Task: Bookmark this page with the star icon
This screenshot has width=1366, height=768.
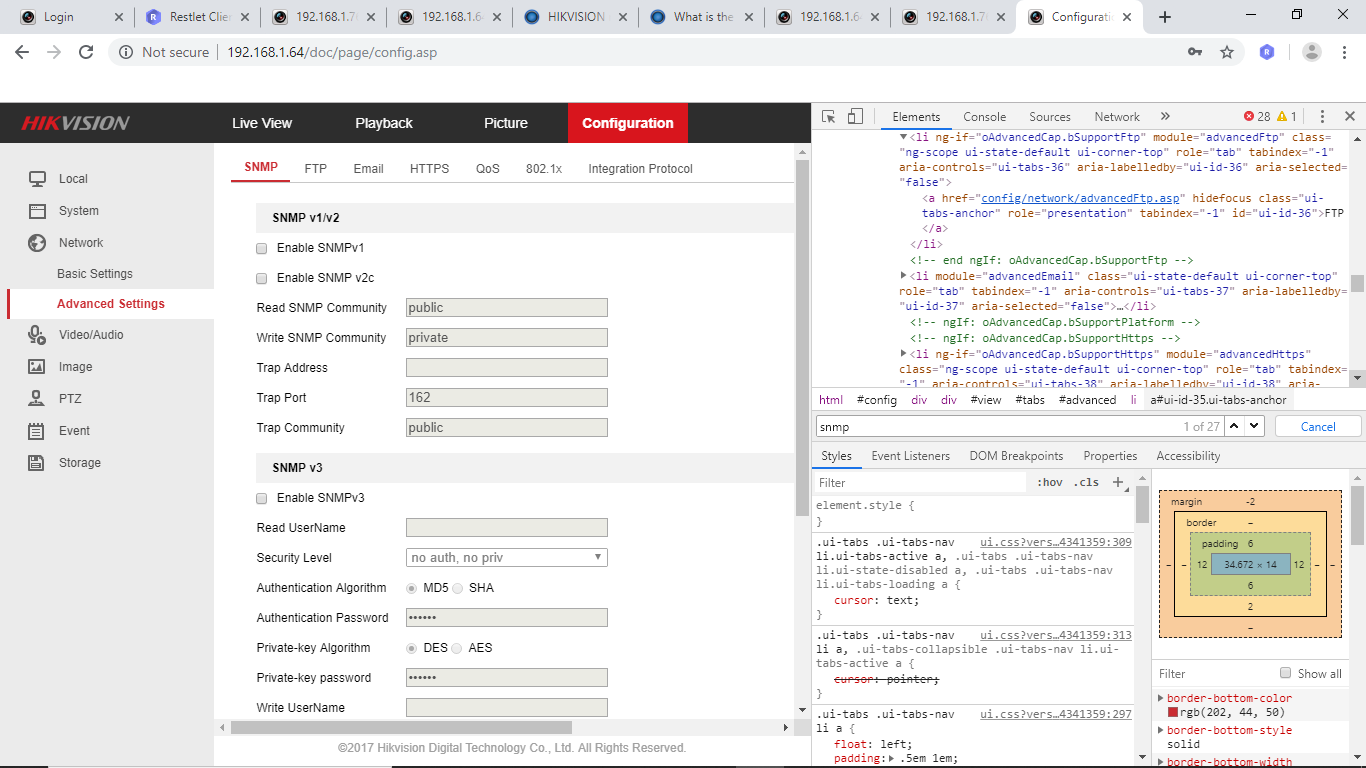Action: pyautogui.click(x=1227, y=52)
